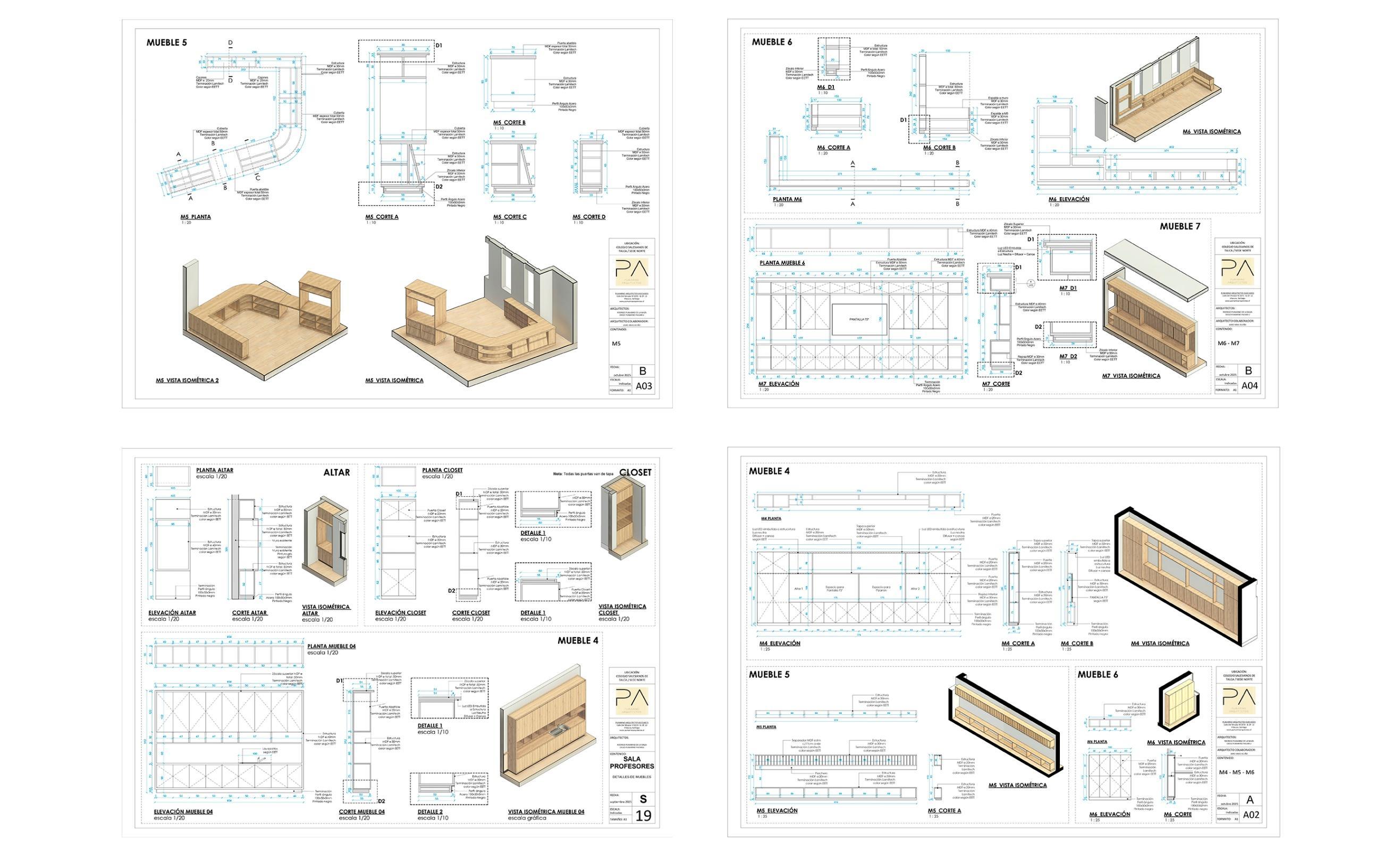
Task: Click the MUEBLE 7 heading
Action: (1179, 226)
